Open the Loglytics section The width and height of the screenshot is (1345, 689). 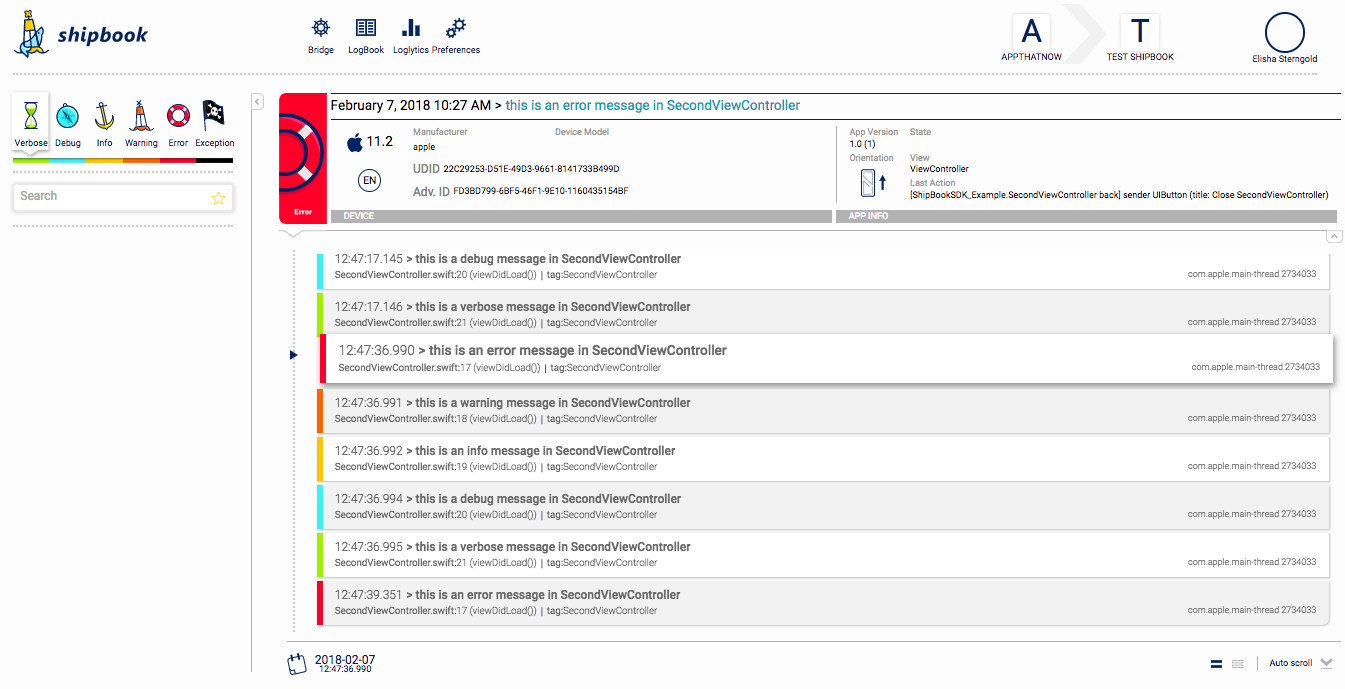(411, 36)
